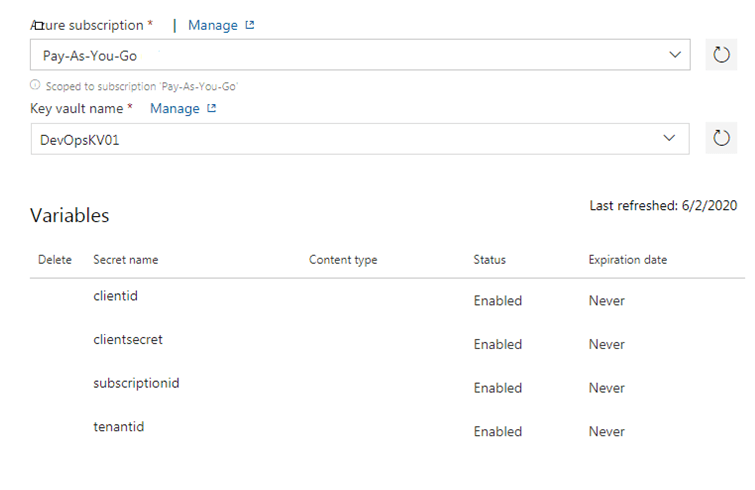Select the clientsecret secret row

click(128, 340)
